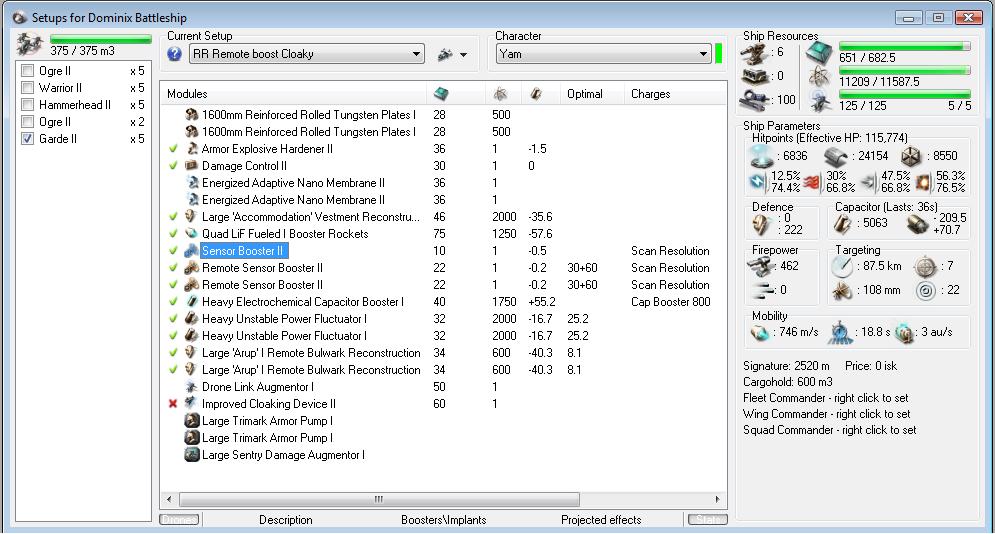The width and height of the screenshot is (995, 534).
Task: Click the Modules column header
Action: [x=293, y=94]
